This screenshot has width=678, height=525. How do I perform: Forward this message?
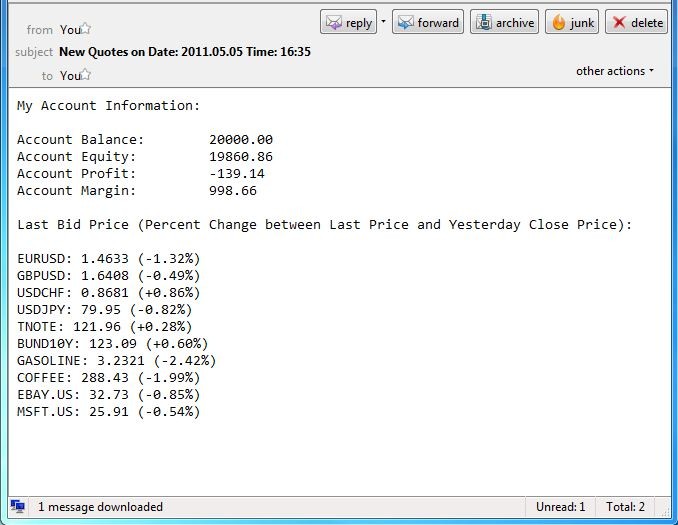point(427,23)
